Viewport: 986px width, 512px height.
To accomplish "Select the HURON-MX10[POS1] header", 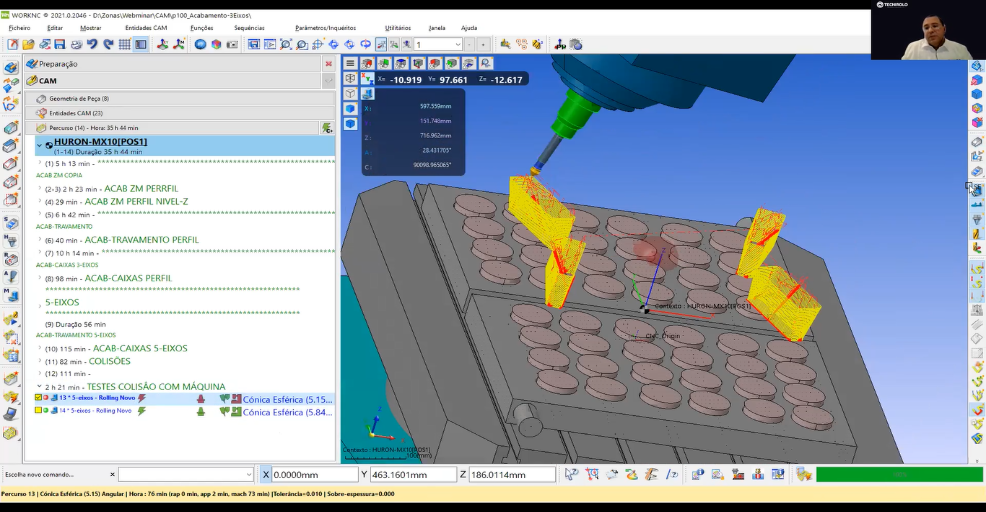I will 100,142.
